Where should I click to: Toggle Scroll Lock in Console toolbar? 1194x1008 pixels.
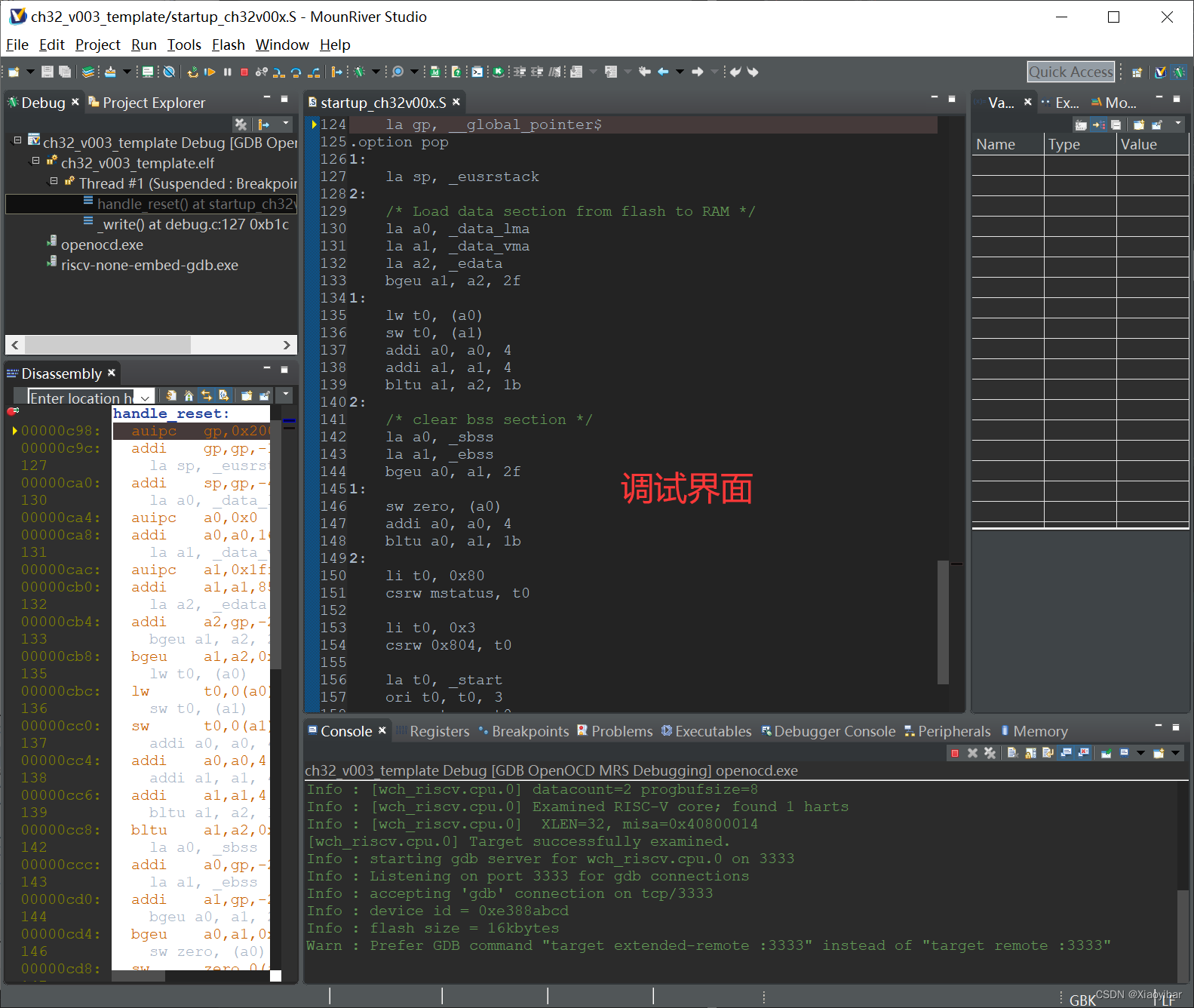(1030, 753)
